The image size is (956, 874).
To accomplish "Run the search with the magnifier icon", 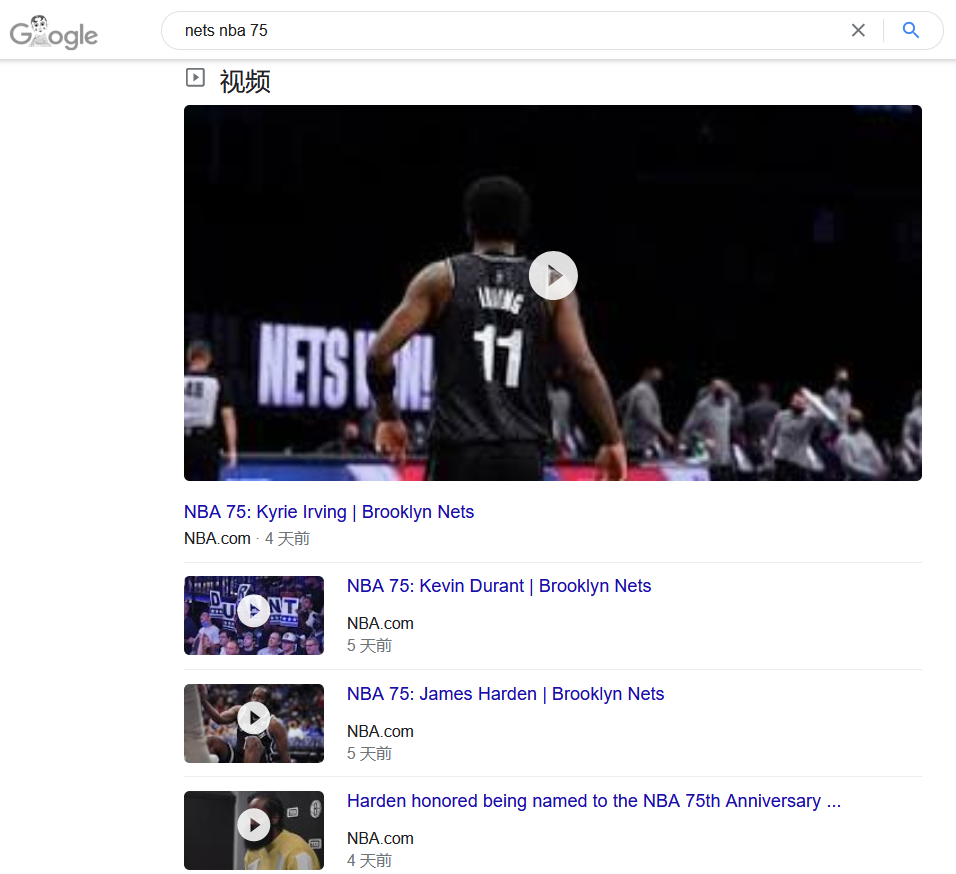I will (910, 30).
